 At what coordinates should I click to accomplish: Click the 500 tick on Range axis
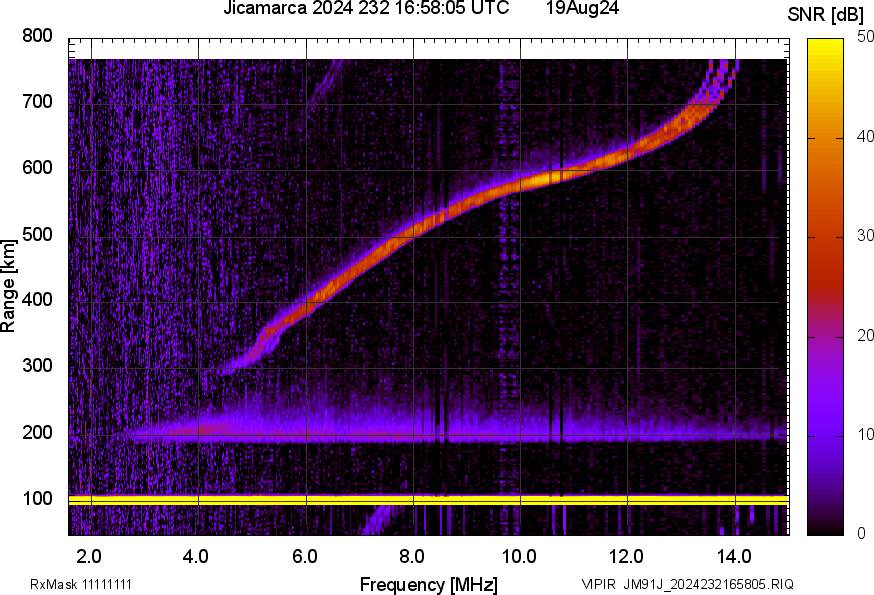click(x=39, y=235)
